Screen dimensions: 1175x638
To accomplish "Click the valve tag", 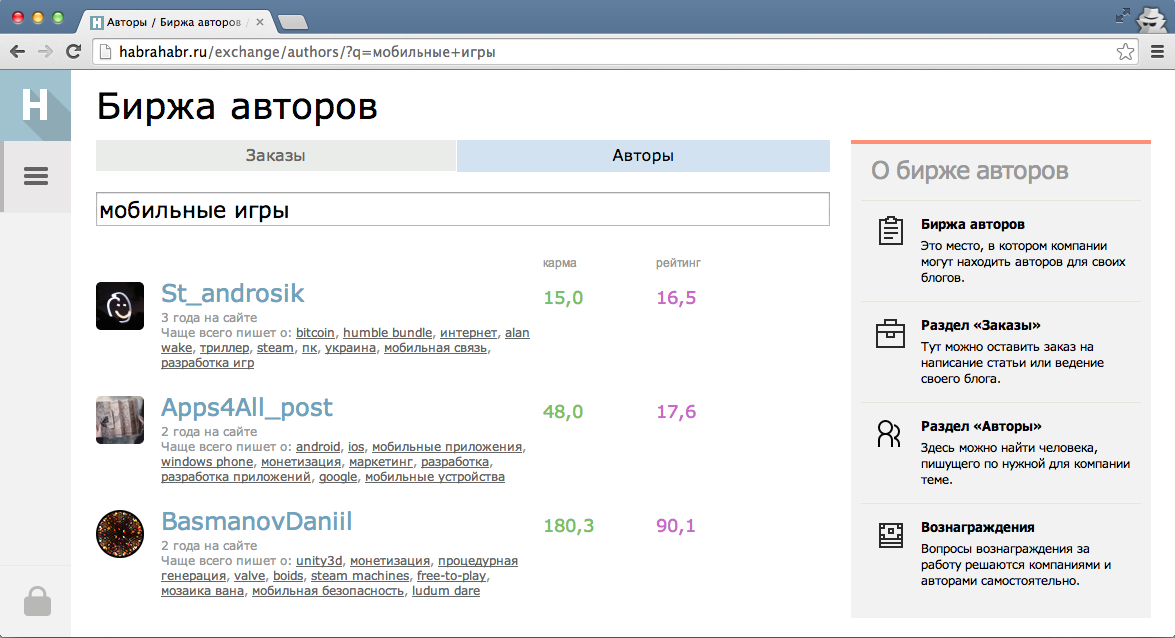I will (250, 576).
